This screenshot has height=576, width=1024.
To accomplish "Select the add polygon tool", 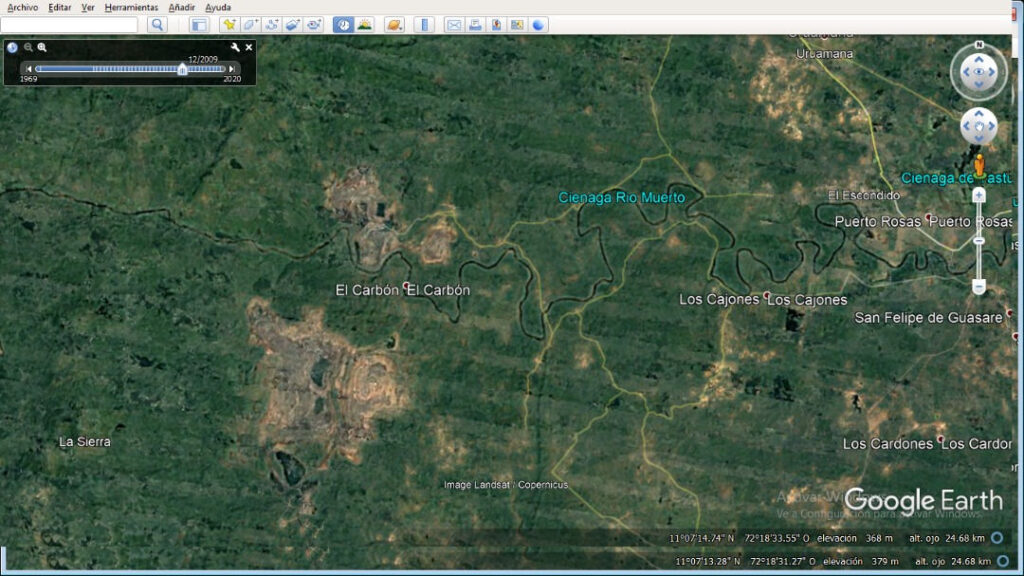I will point(251,25).
